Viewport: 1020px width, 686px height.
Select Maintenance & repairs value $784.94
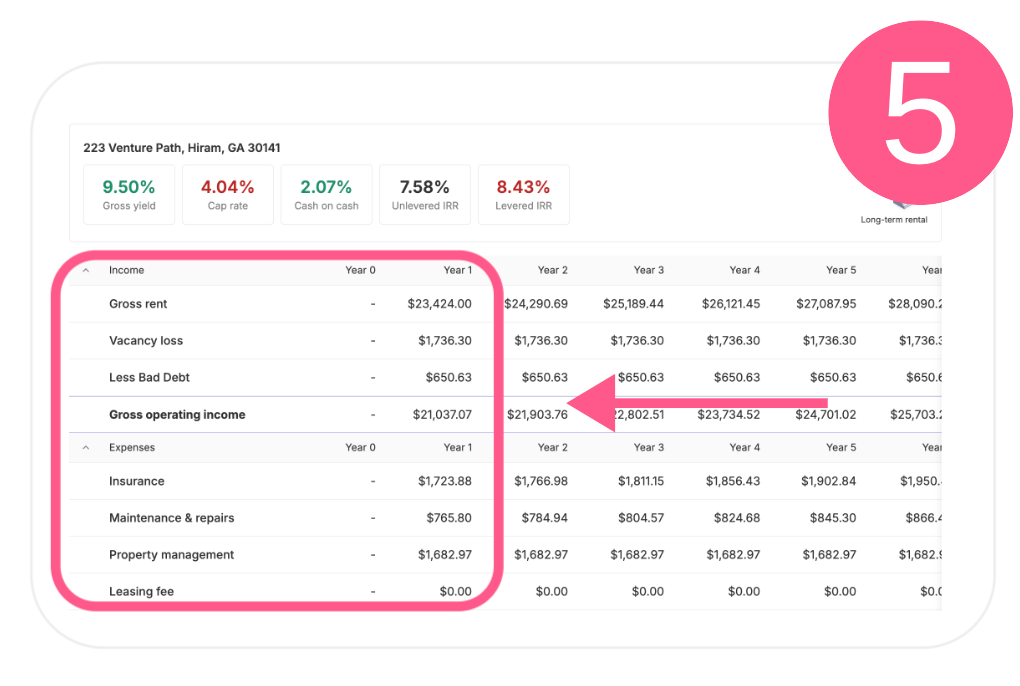pyautogui.click(x=544, y=518)
